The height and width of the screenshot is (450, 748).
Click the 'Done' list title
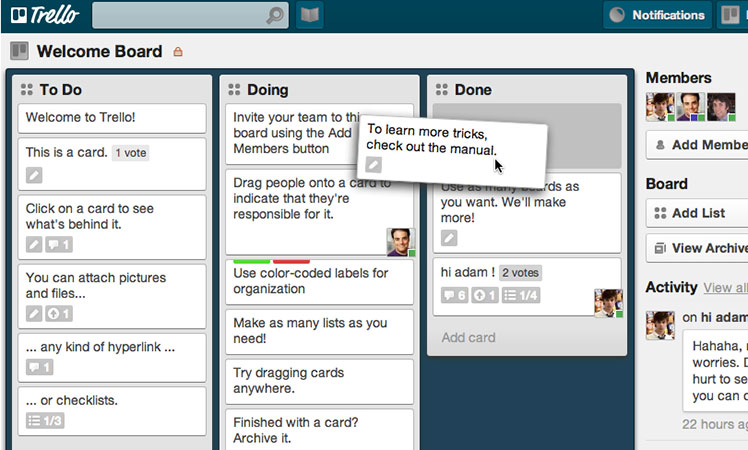473,90
